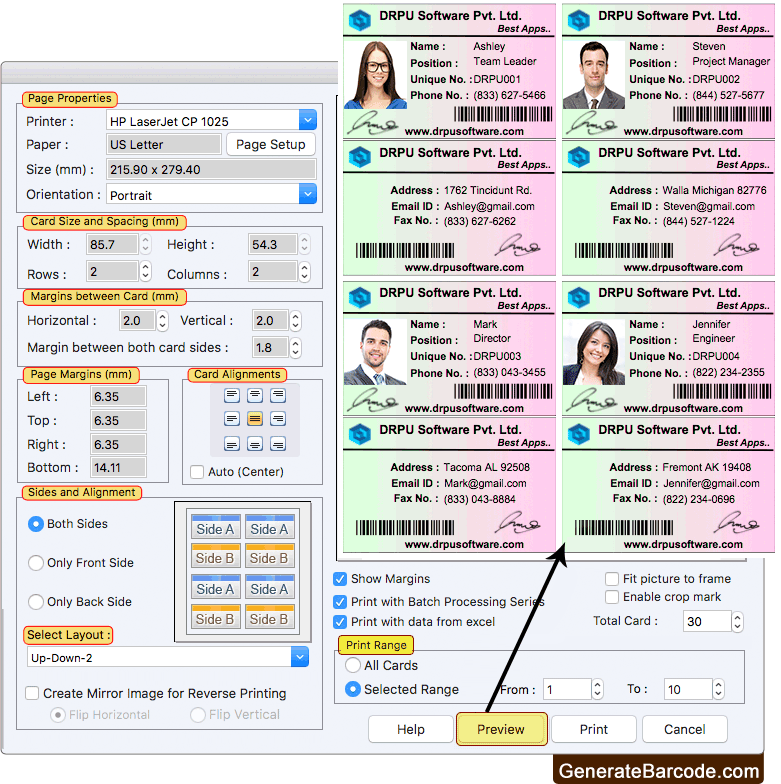Screen dimensions: 781x784
Task: Enable Create Mirror Image for Reverse Printing
Action: coord(32,694)
